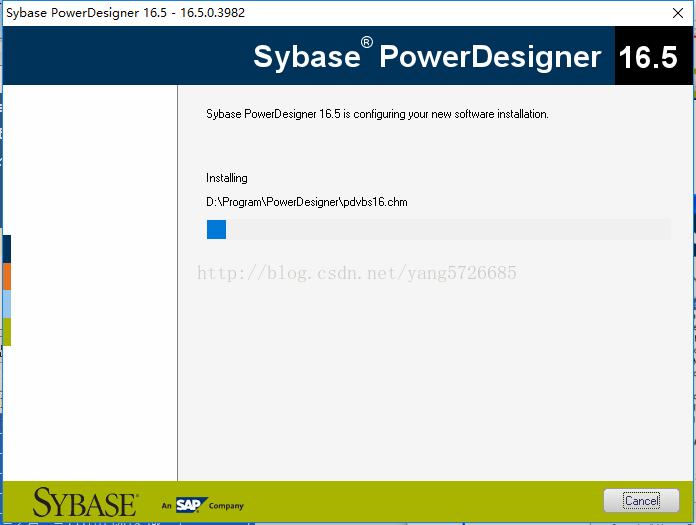Image resolution: width=696 pixels, height=525 pixels.
Task: Click the window title version 16.5.0.3982
Action: [213, 12]
